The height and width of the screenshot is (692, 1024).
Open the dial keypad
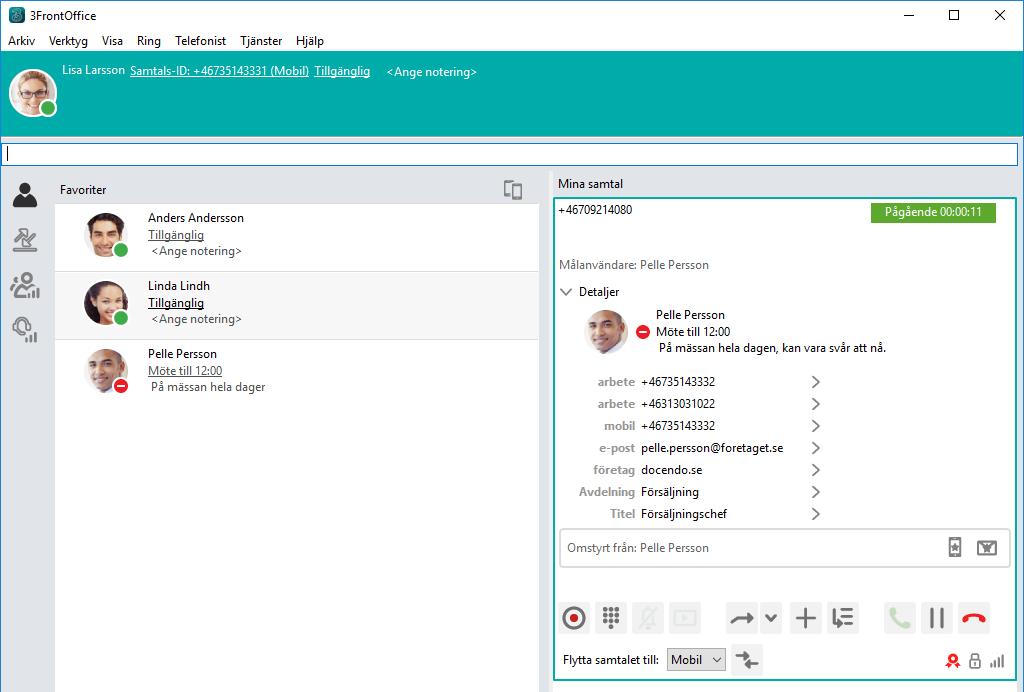click(x=611, y=618)
